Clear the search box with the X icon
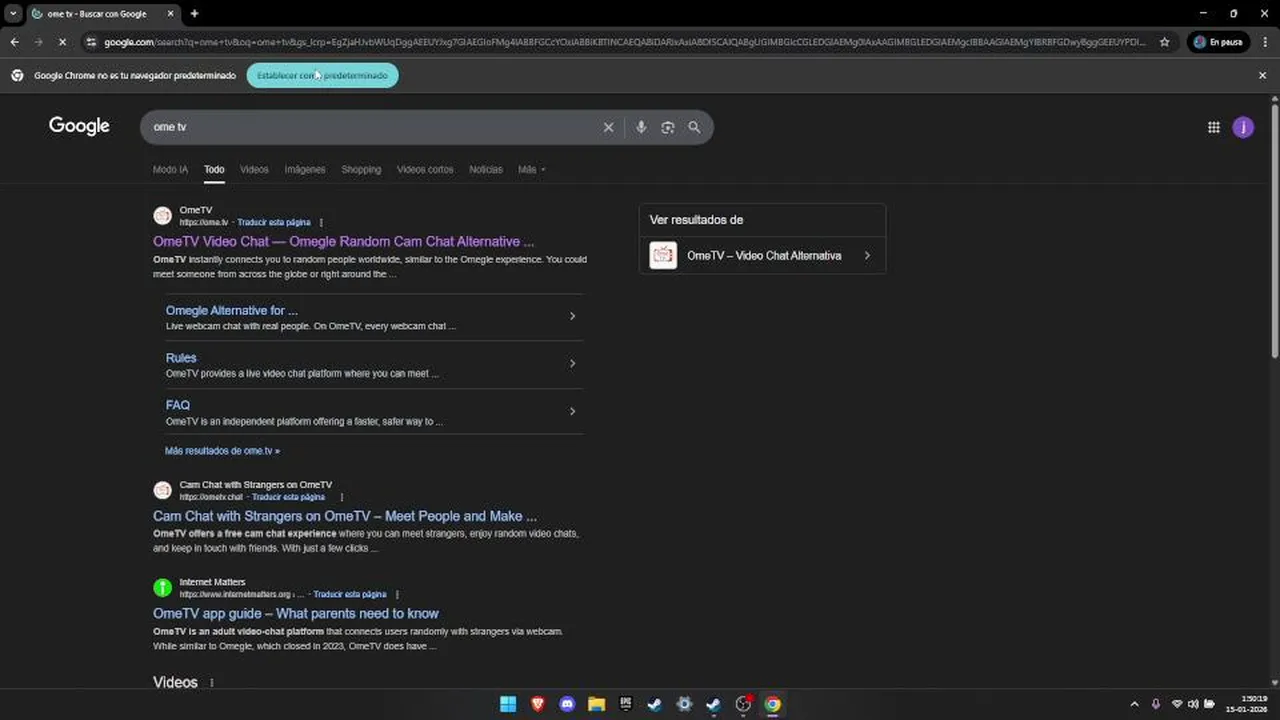Screen dimensions: 1280x720 608,127
